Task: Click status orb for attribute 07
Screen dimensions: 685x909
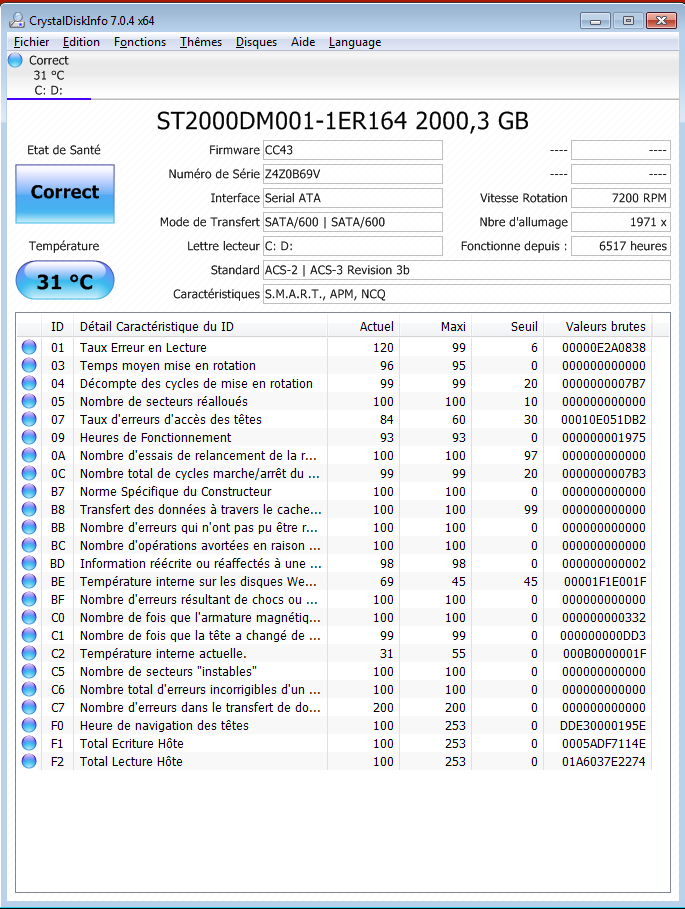Action: (x=29, y=419)
